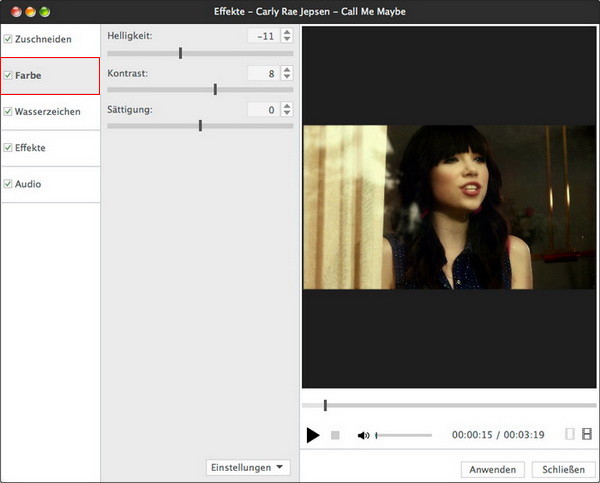Viewport: 600px width, 483px height.
Task: Click the Helligkeit value field showing -11
Action: click(x=264, y=36)
